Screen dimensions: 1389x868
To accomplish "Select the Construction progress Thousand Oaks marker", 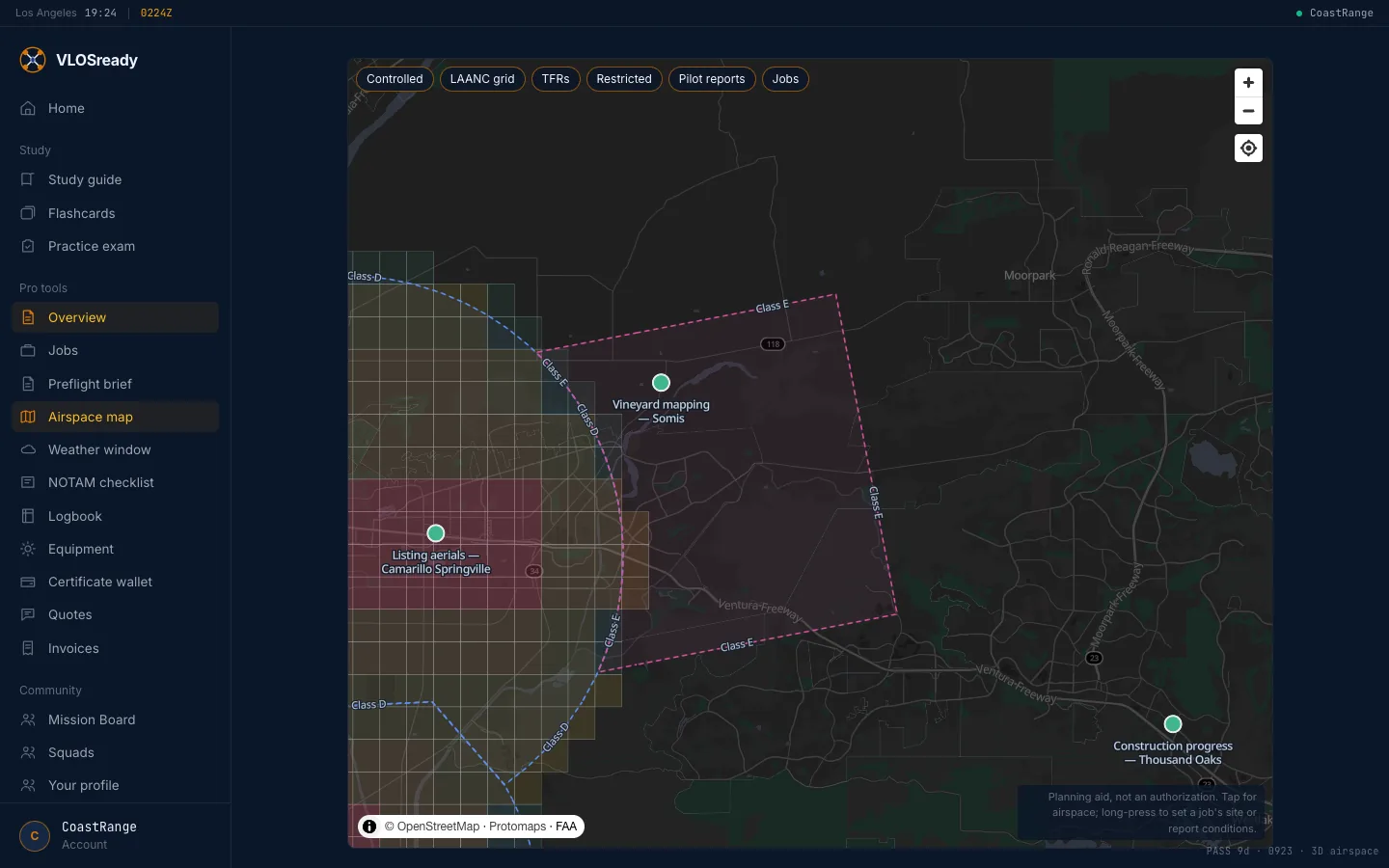I will tap(1173, 724).
